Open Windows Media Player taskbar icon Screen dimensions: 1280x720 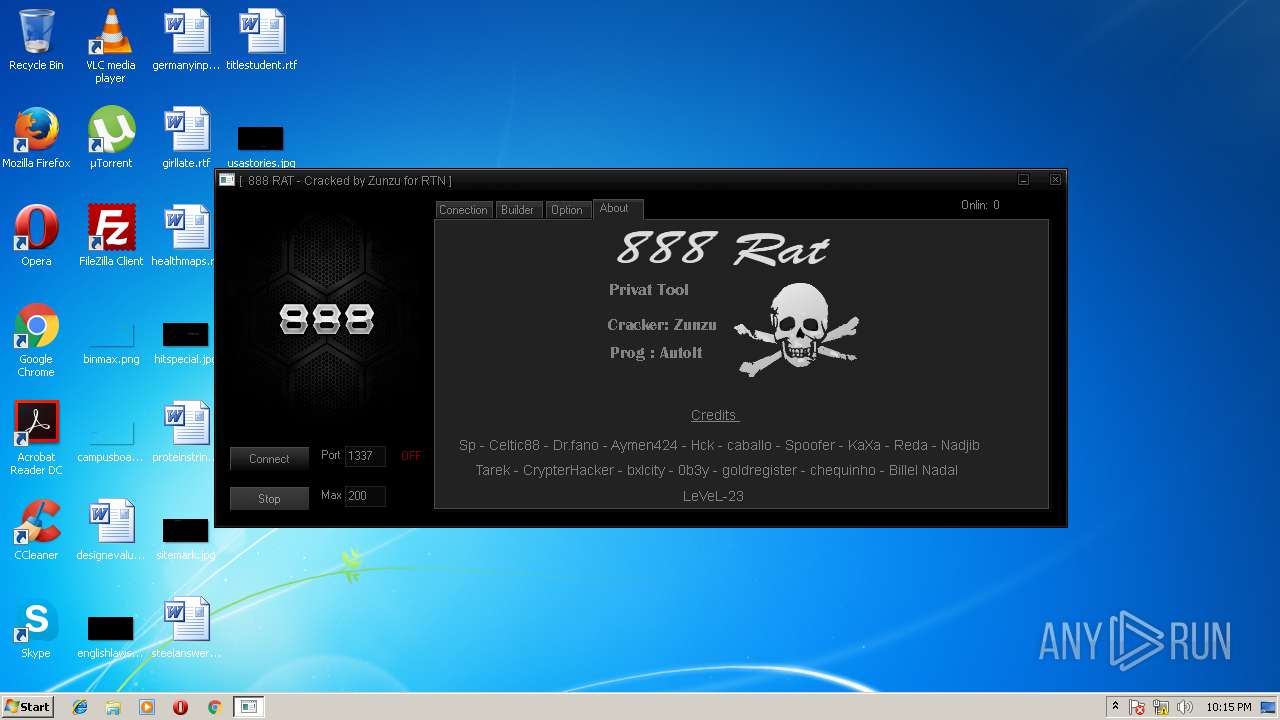[147, 707]
